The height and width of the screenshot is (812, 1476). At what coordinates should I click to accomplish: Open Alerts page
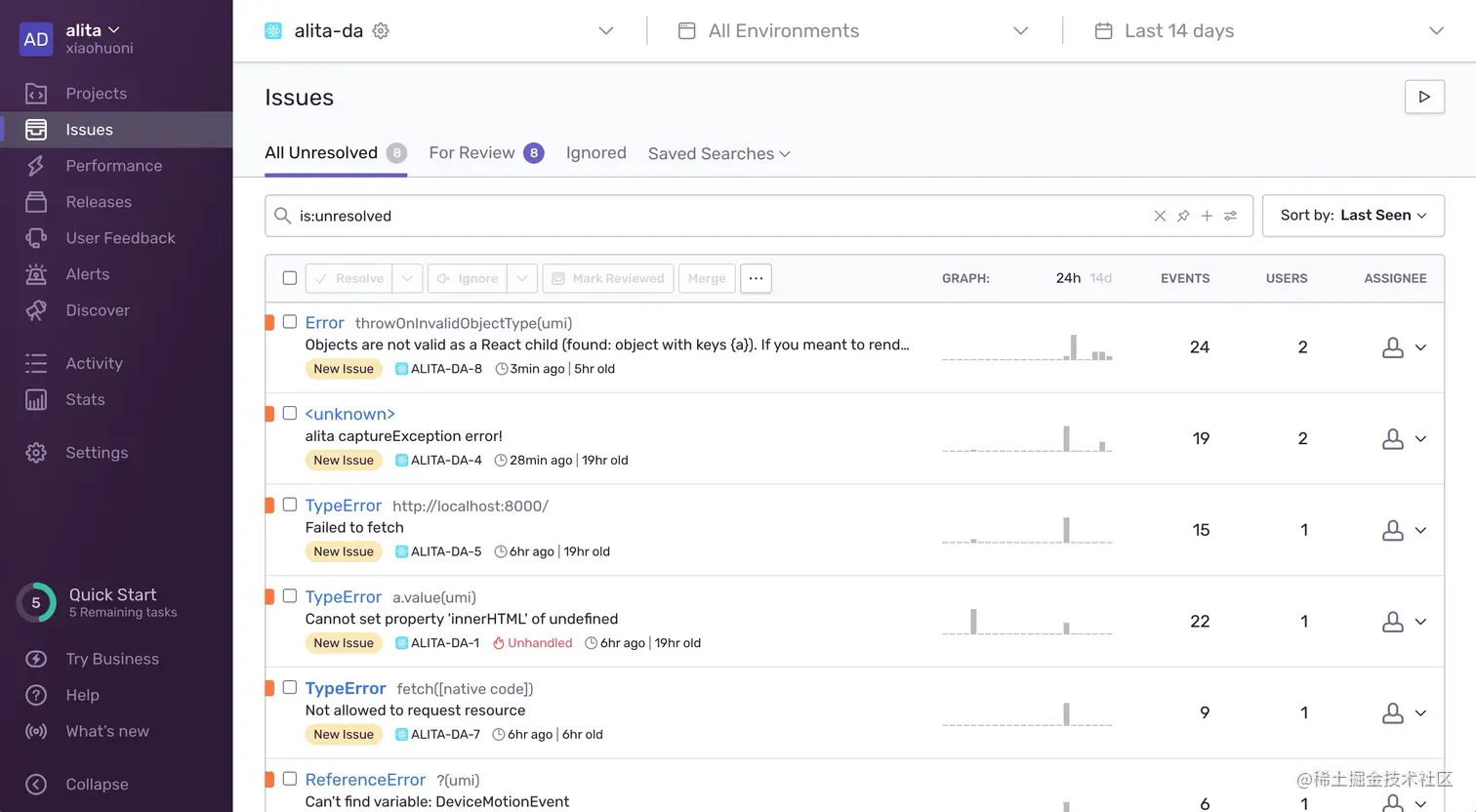click(x=87, y=274)
